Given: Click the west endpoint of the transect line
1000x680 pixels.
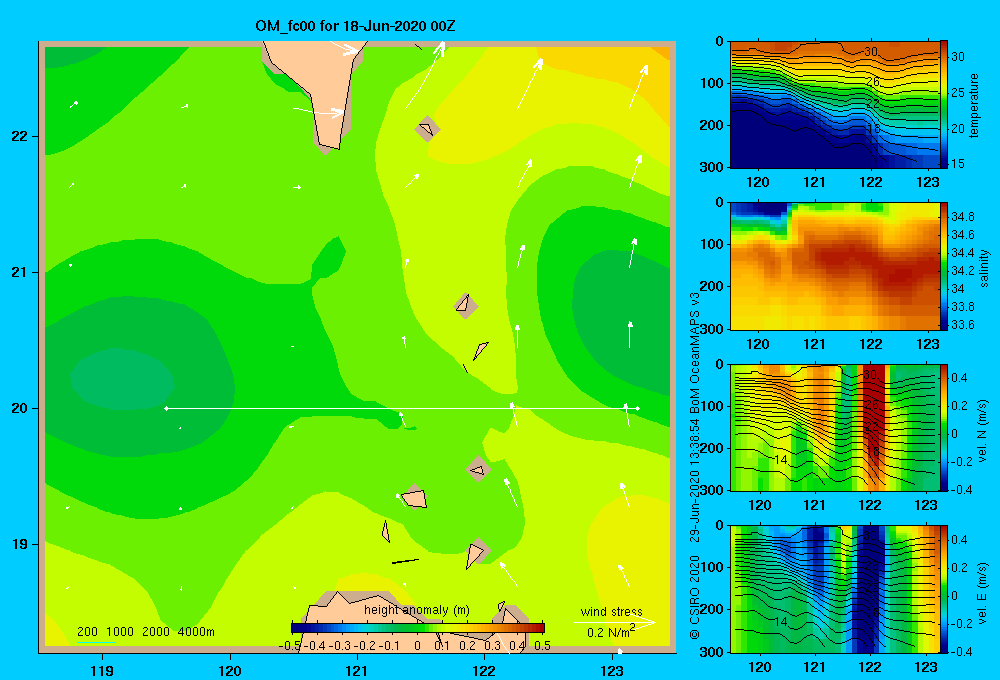Looking at the screenshot, I should (166, 408).
